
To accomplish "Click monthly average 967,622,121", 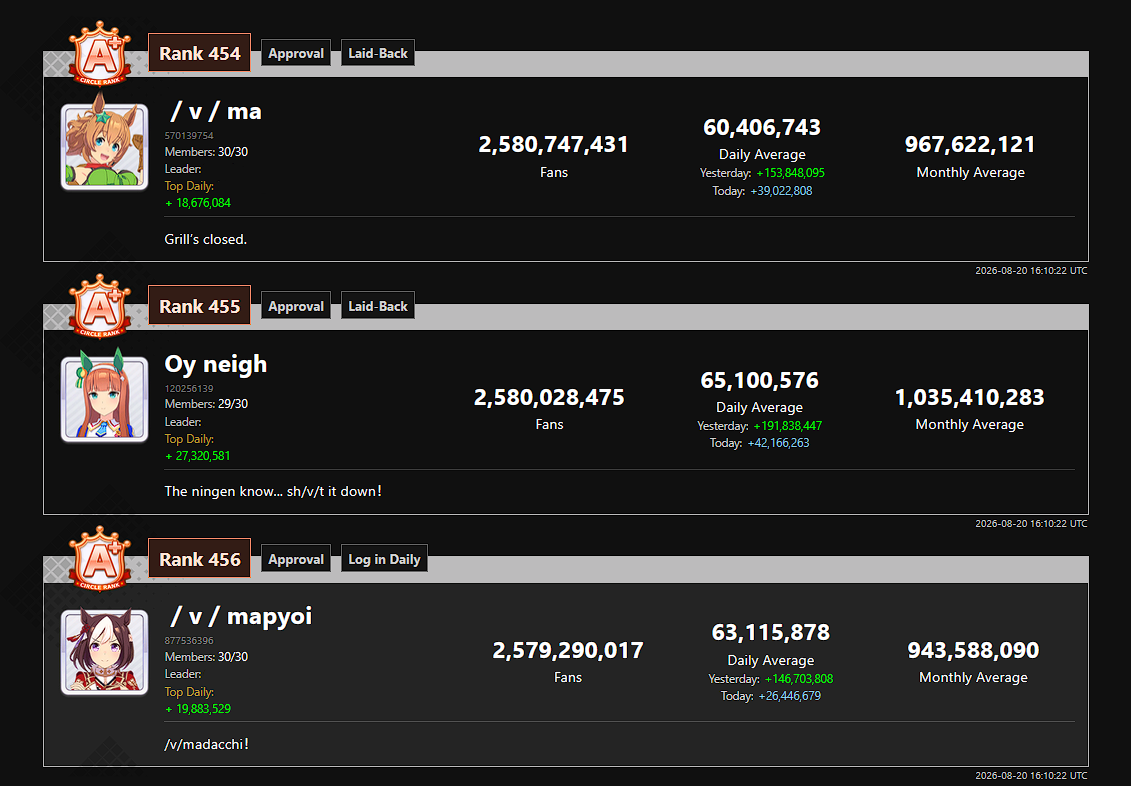I will (970, 144).
